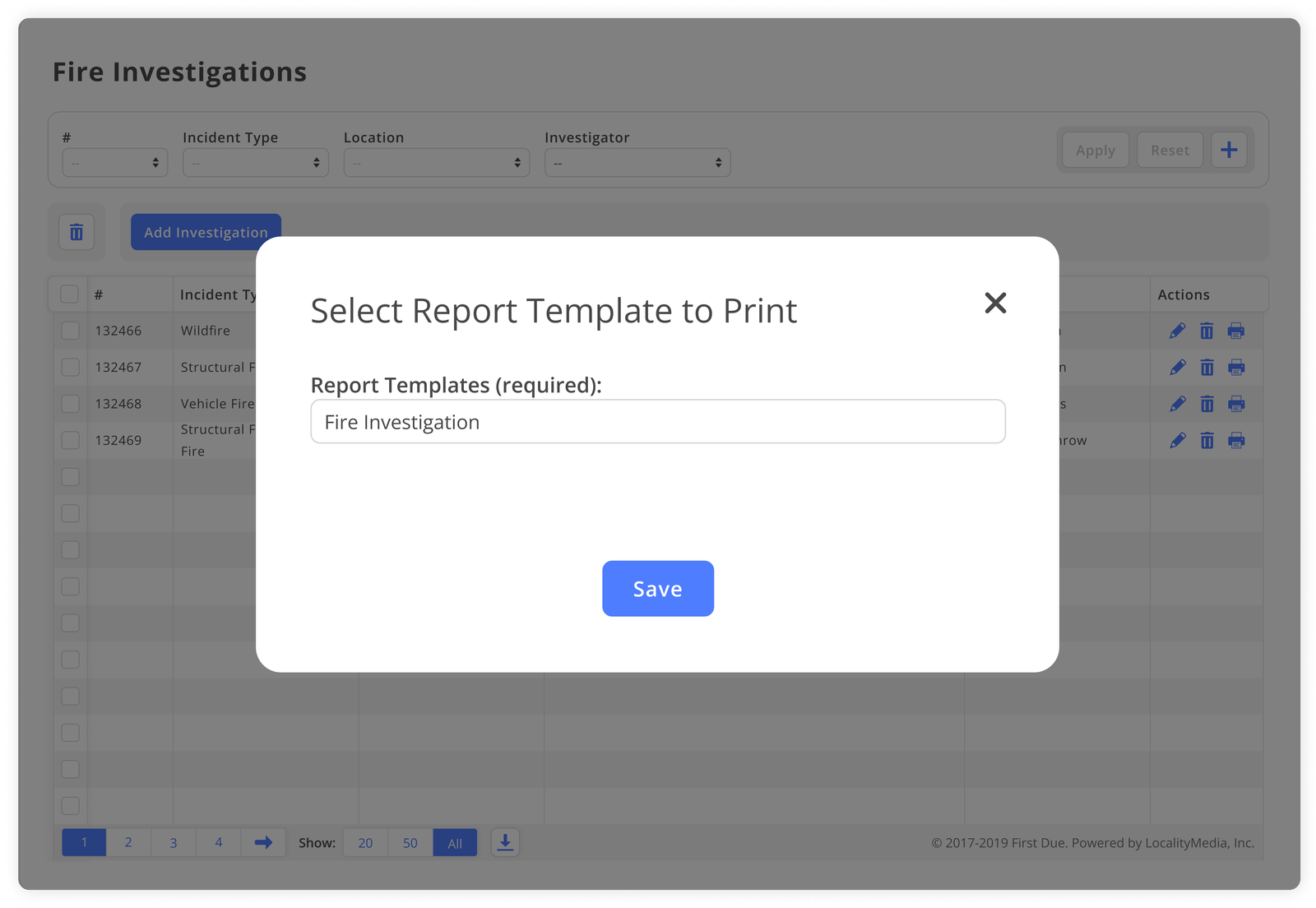Check the select-all checkbox in the table header

pos(70,294)
